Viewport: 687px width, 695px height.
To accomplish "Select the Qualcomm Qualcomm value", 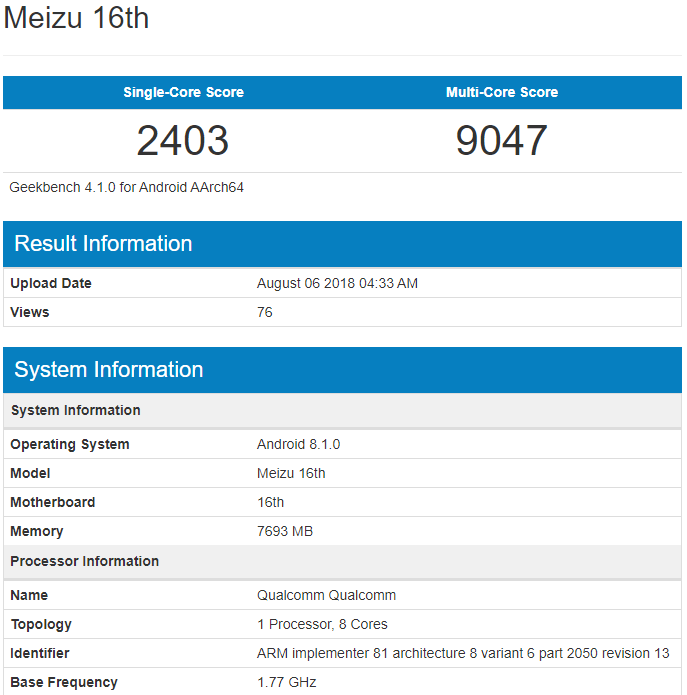I will pos(326,595).
